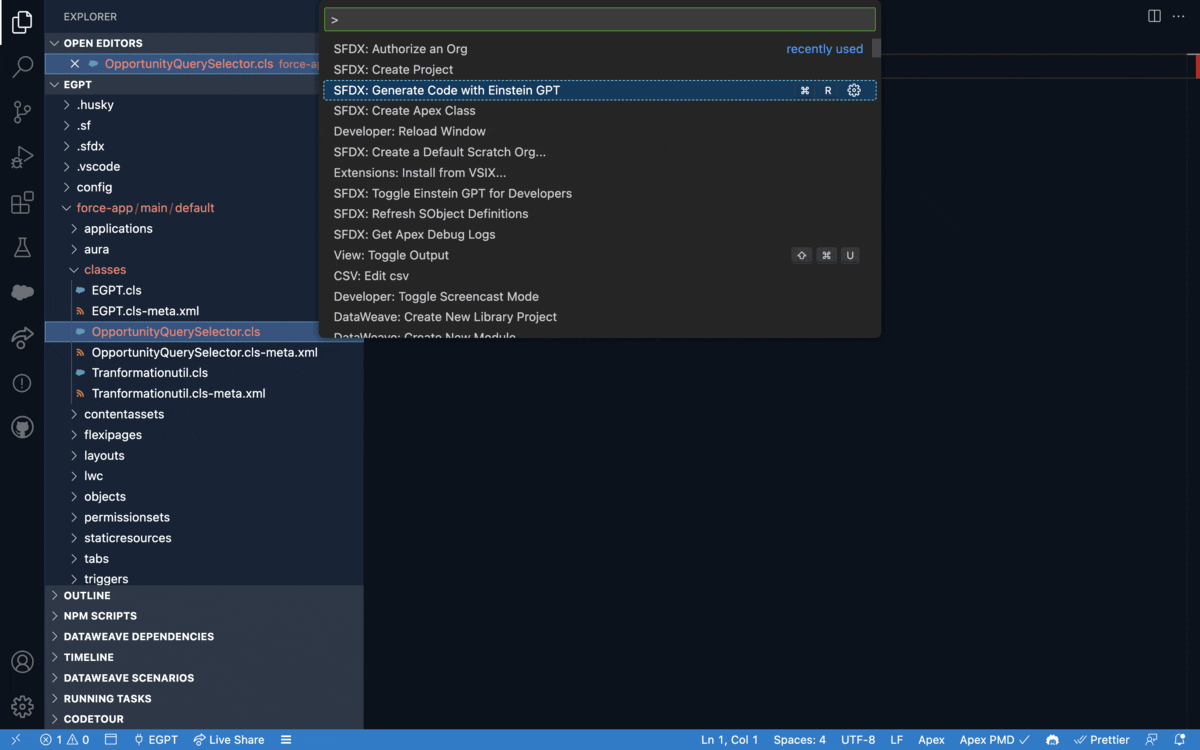Viewport: 1200px width, 750px height.
Task: Open the Extensions view
Action: (x=22, y=203)
